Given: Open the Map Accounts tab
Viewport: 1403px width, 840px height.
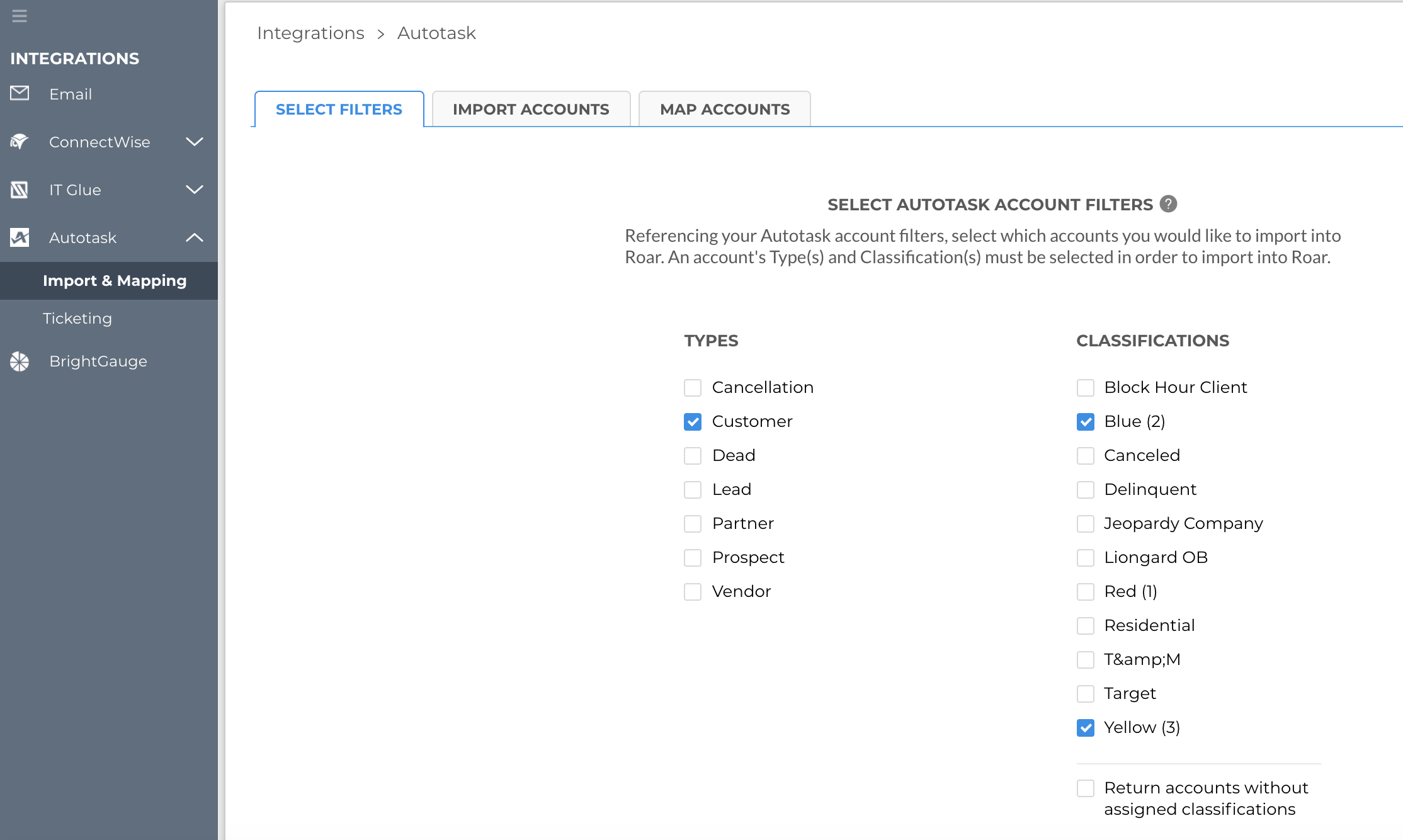Looking at the screenshot, I should (x=724, y=110).
